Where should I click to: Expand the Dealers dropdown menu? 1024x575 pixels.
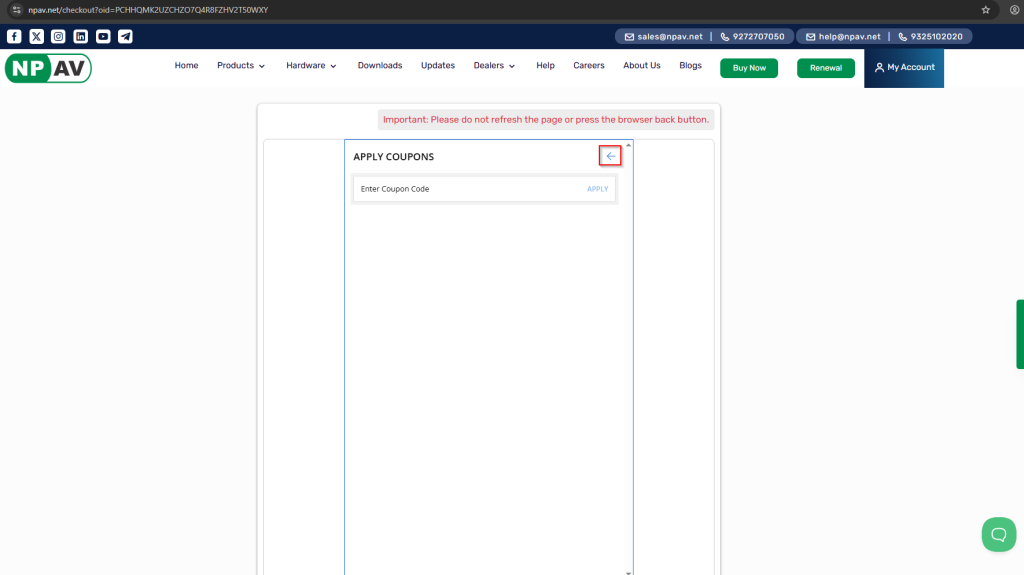[x=494, y=66]
